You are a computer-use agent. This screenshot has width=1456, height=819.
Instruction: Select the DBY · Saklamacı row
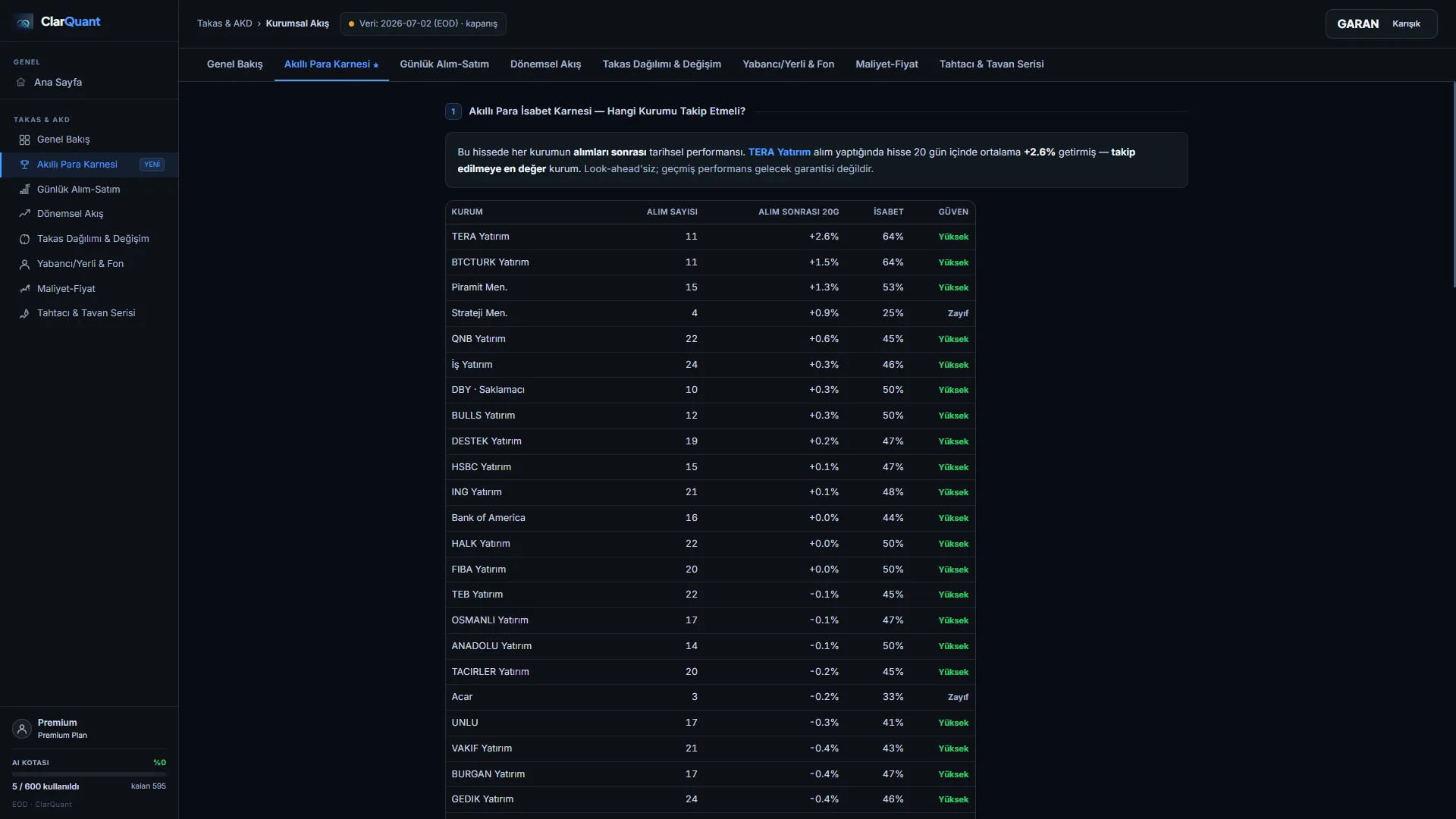pyautogui.click(x=710, y=390)
